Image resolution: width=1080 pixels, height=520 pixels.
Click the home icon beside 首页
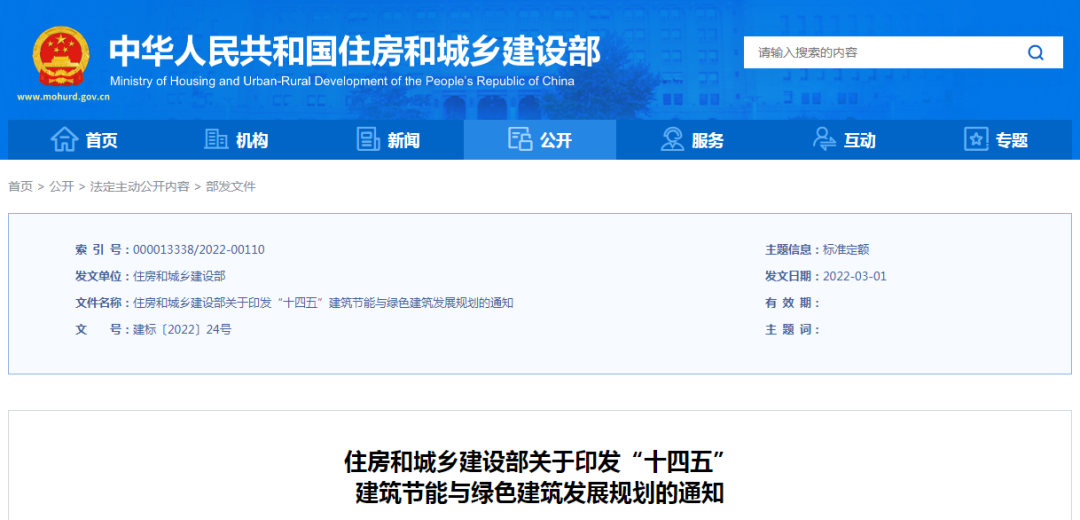pyautogui.click(x=64, y=140)
